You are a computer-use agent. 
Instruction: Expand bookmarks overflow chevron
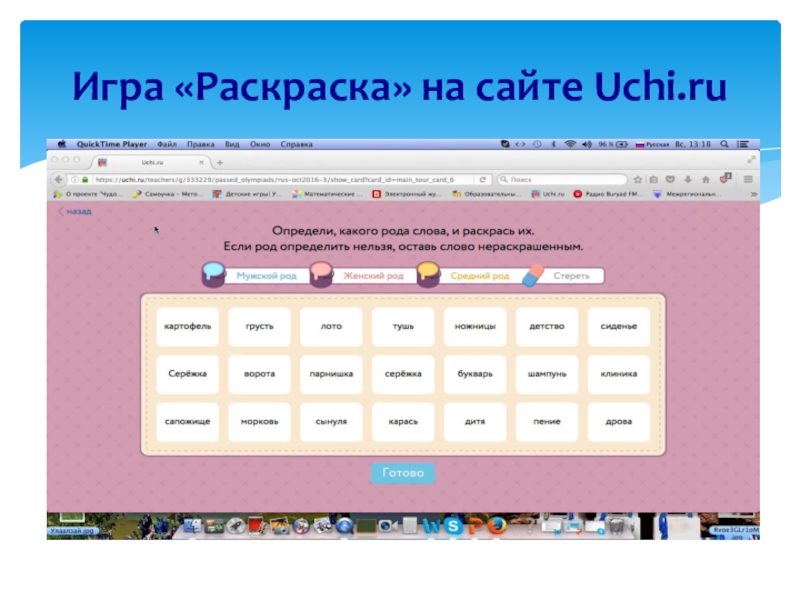pyautogui.click(x=753, y=194)
